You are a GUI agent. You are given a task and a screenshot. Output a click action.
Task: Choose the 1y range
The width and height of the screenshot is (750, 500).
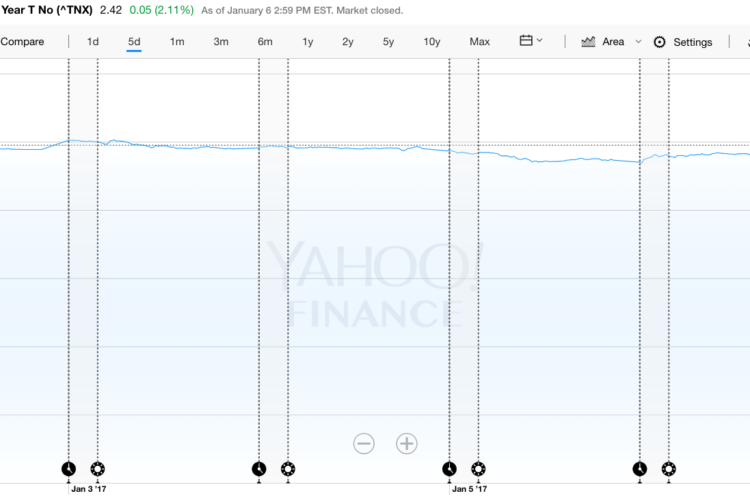point(308,42)
